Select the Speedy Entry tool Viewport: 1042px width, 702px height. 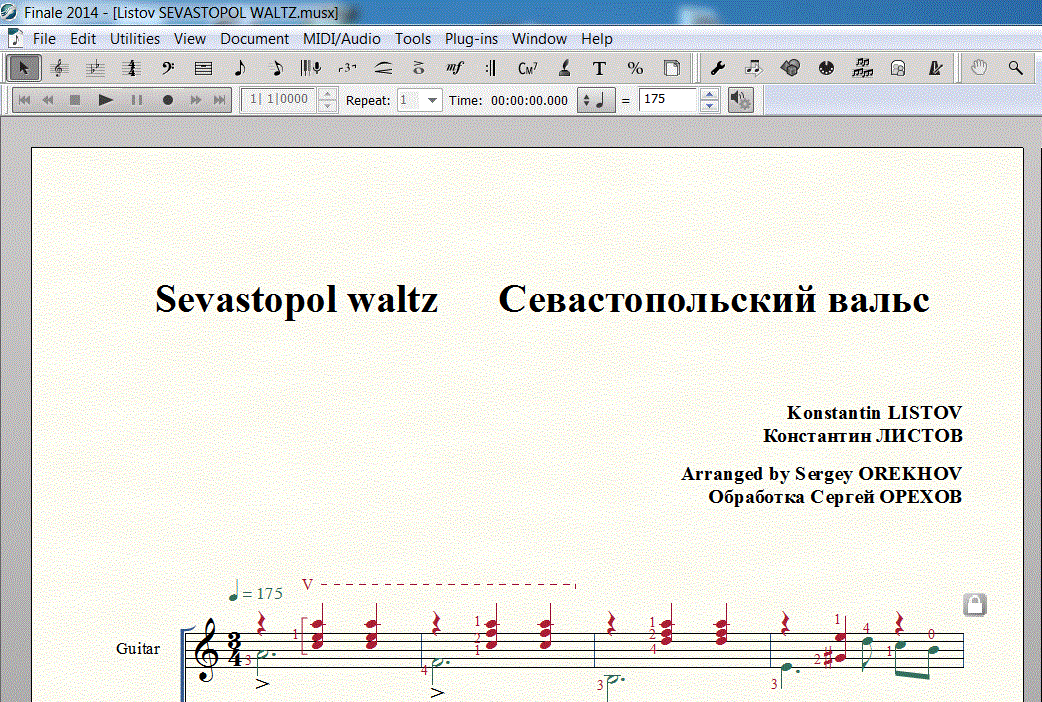276,68
